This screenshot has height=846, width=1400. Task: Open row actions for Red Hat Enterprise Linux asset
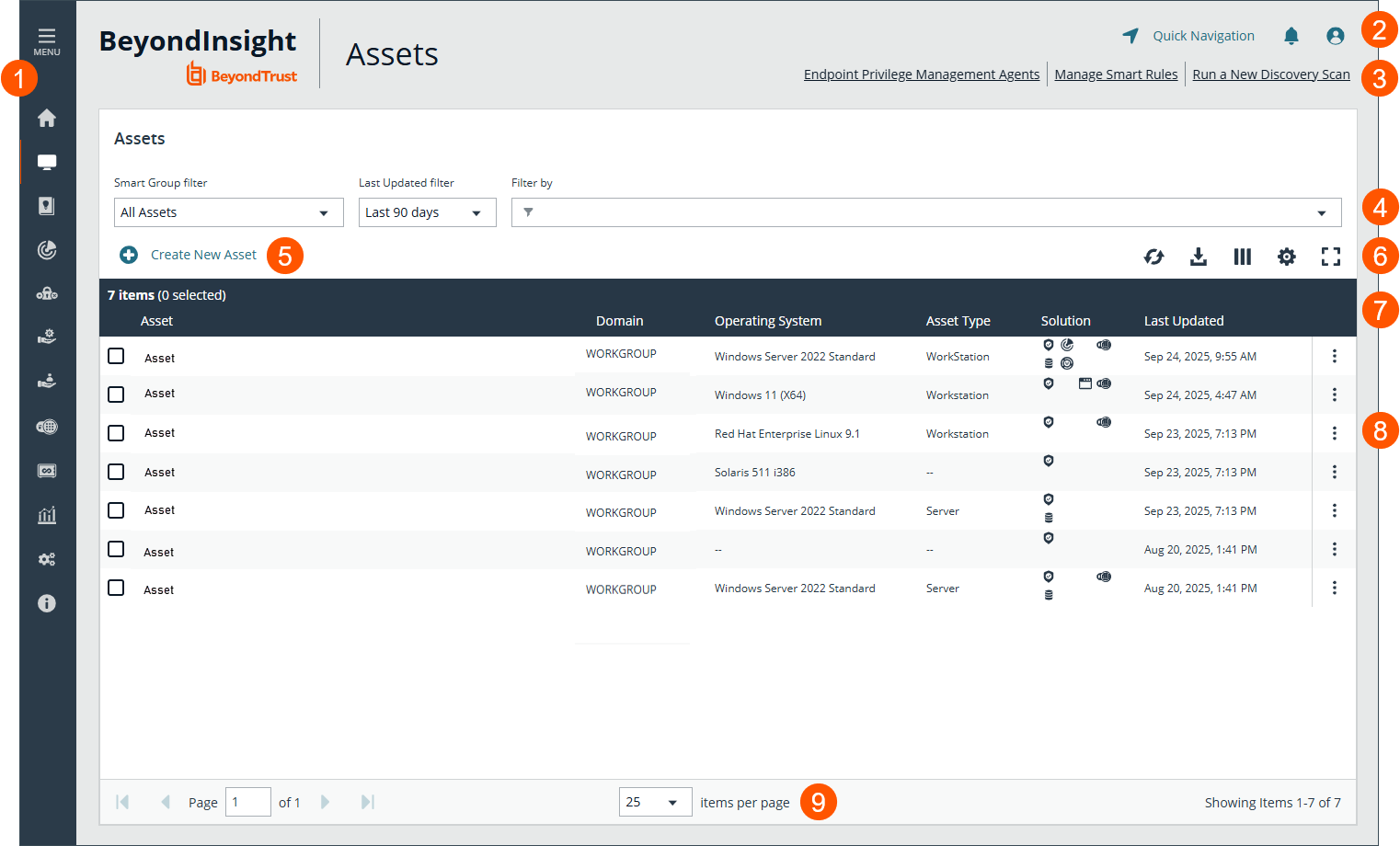tap(1335, 433)
